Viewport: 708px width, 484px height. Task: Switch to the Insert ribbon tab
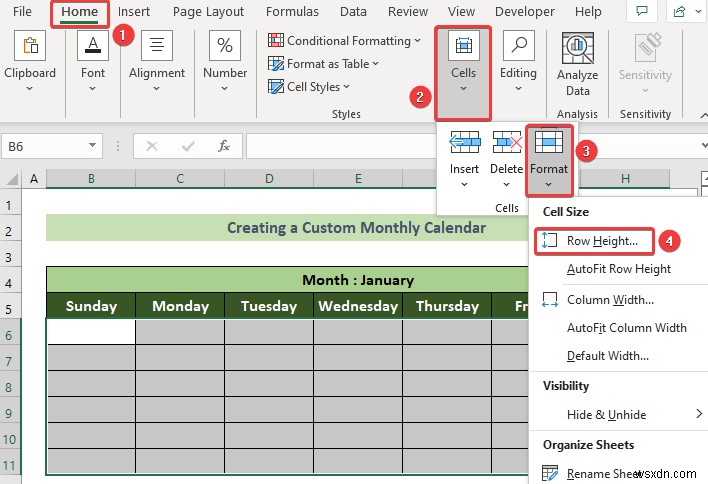click(x=134, y=11)
